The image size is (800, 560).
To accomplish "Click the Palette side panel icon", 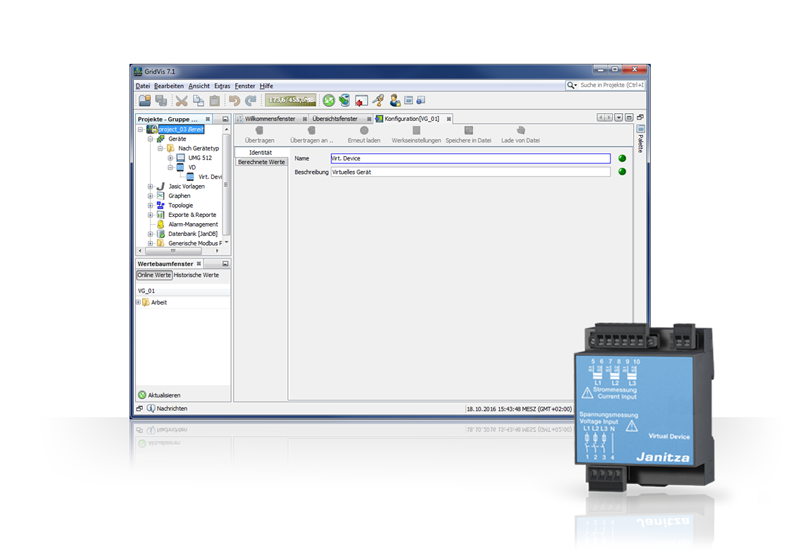I will pyautogui.click(x=641, y=129).
